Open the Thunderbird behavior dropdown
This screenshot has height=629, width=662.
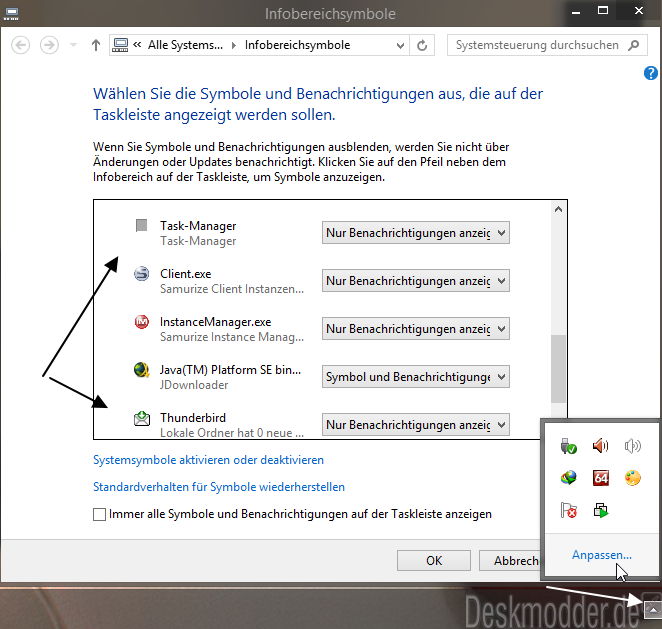[x=415, y=424]
